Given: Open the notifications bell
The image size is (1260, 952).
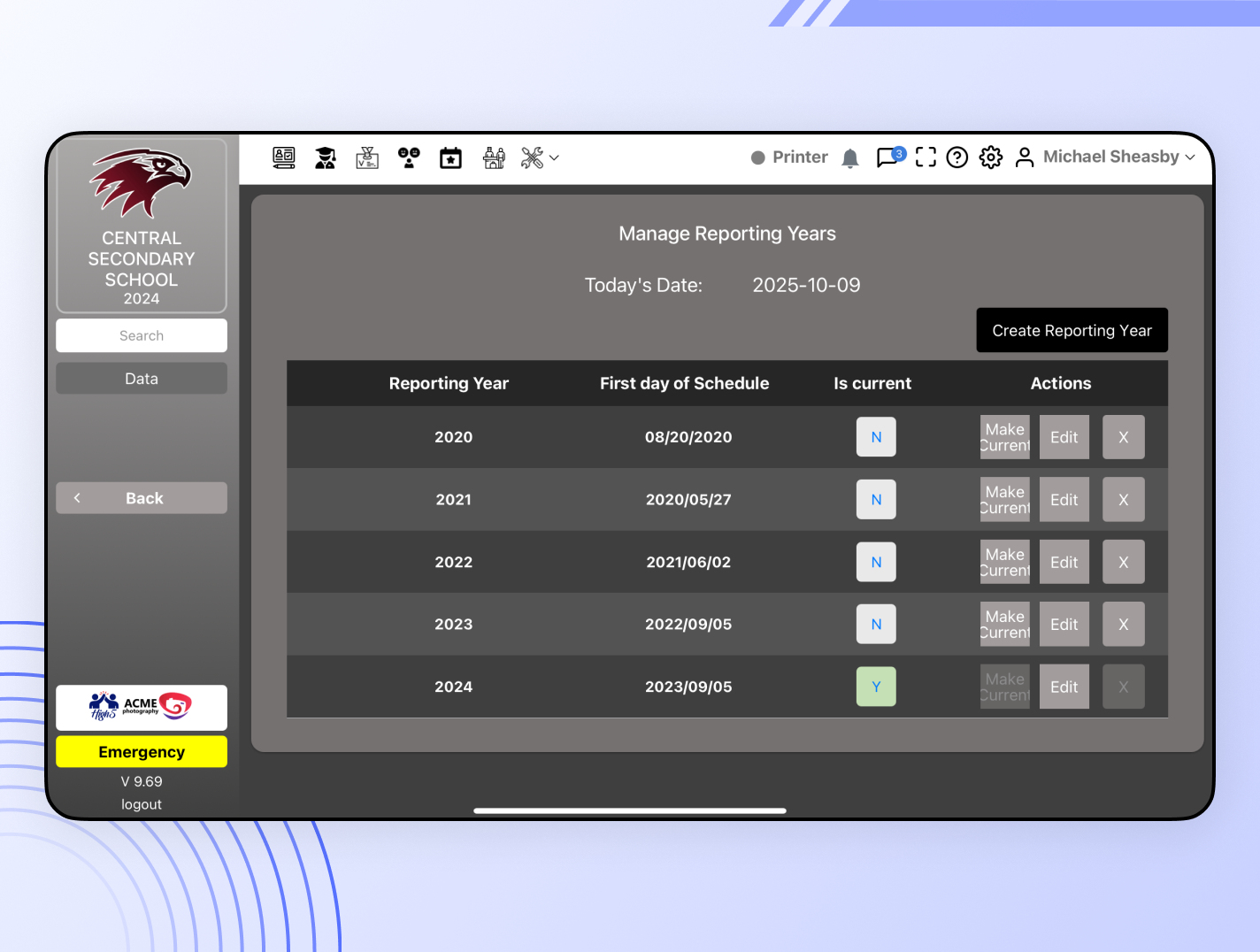Looking at the screenshot, I should [849, 157].
